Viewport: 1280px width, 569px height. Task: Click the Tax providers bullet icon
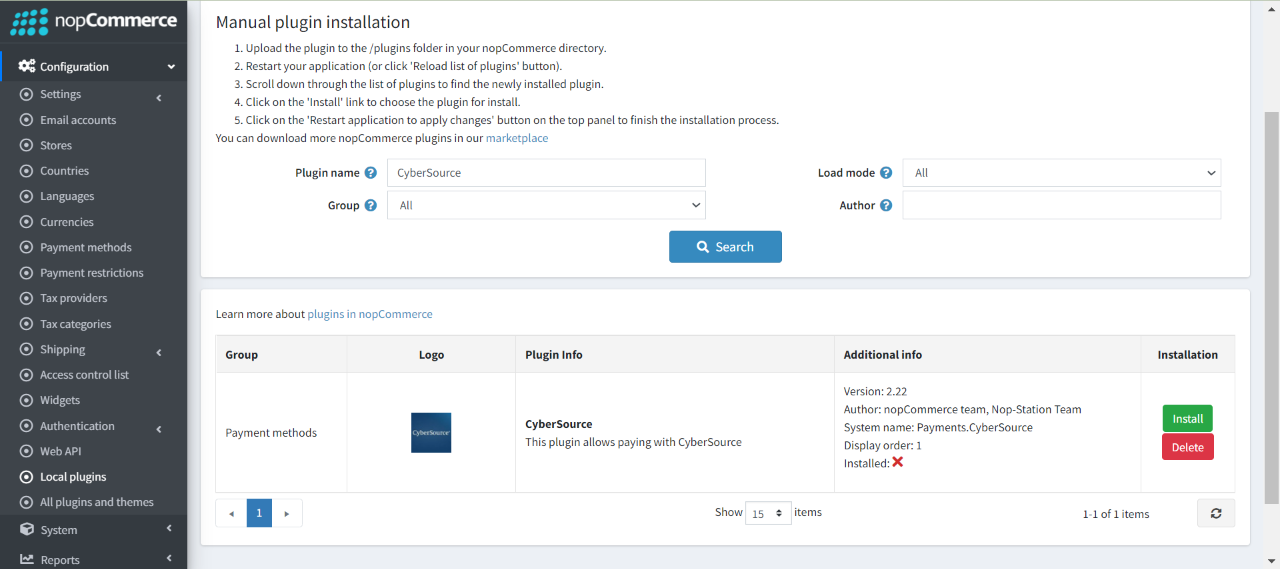(x=27, y=298)
